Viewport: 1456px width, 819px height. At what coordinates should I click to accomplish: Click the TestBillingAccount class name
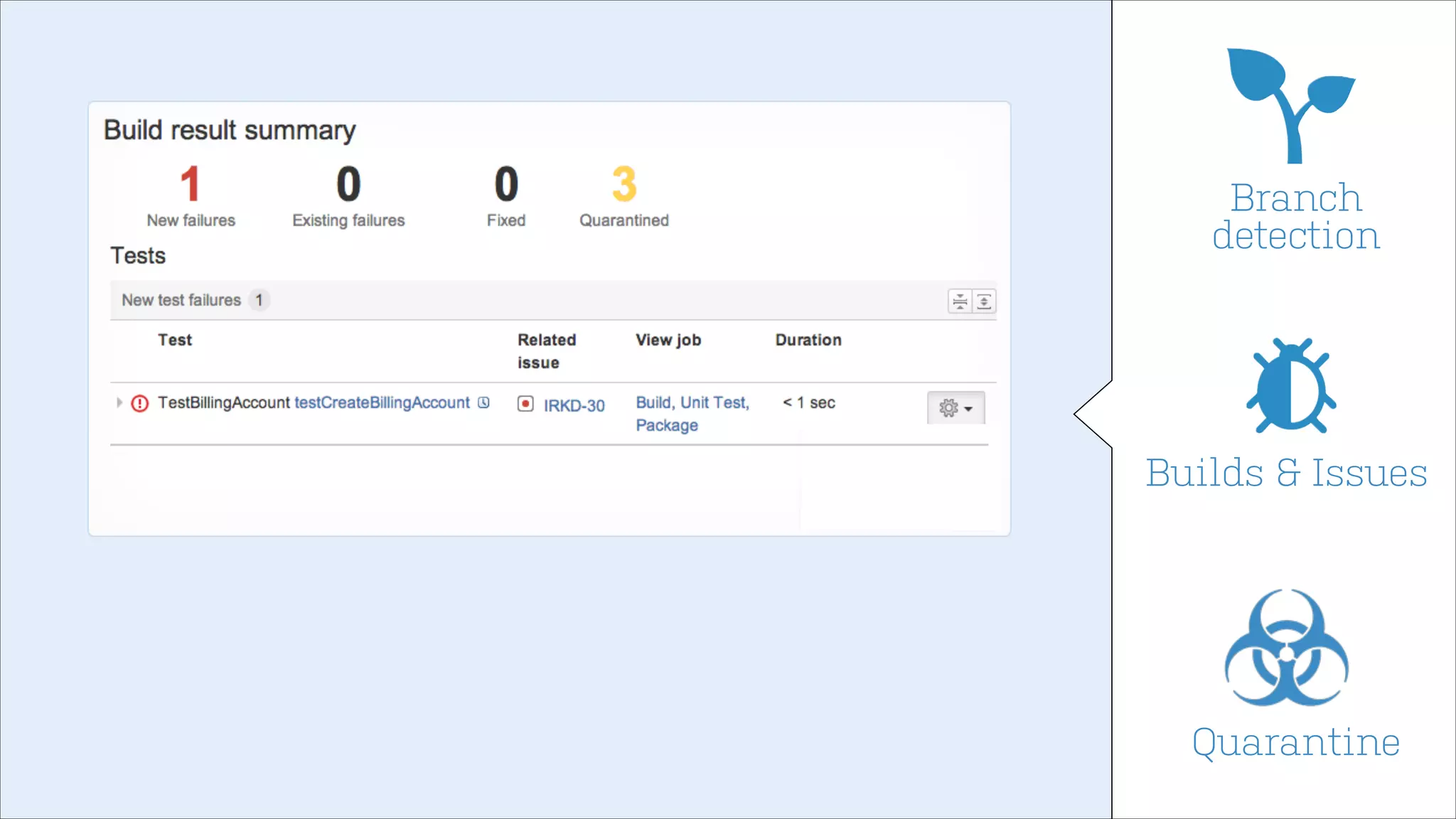[224, 402]
